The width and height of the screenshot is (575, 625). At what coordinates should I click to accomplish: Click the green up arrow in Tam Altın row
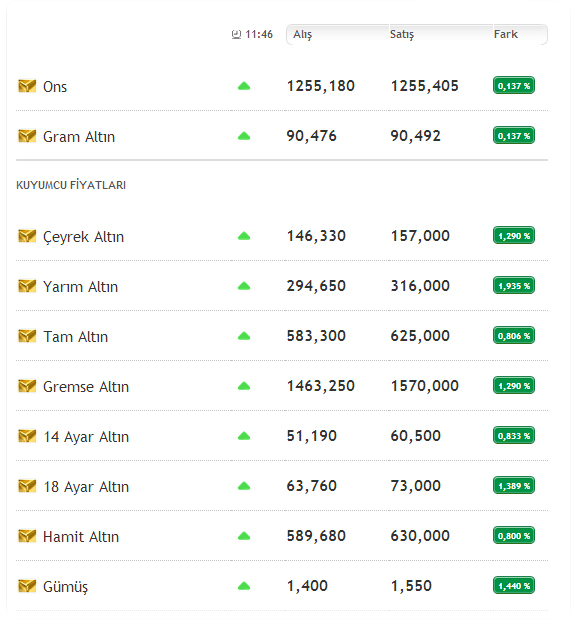[x=244, y=336]
